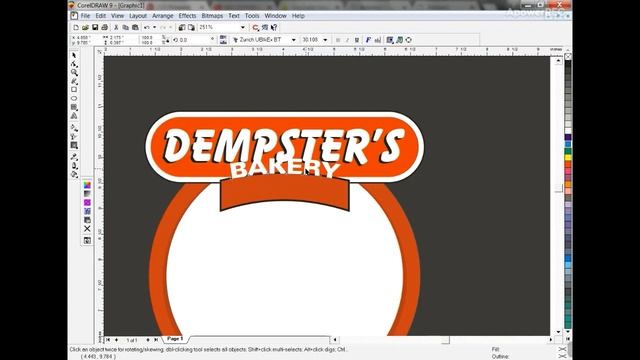Toggle bold text formatting
Image resolution: width=640 pixels, height=360 pixels.
point(338,40)
